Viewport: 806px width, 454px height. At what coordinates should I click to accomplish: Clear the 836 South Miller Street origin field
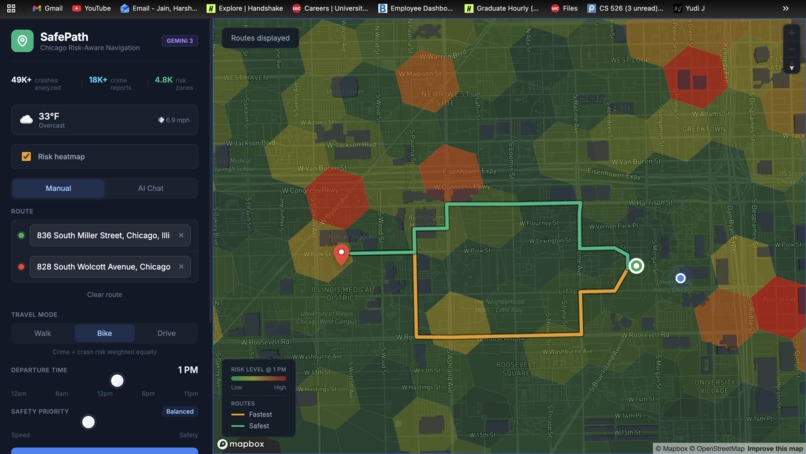pyautogui.click(x=181, y=235)
